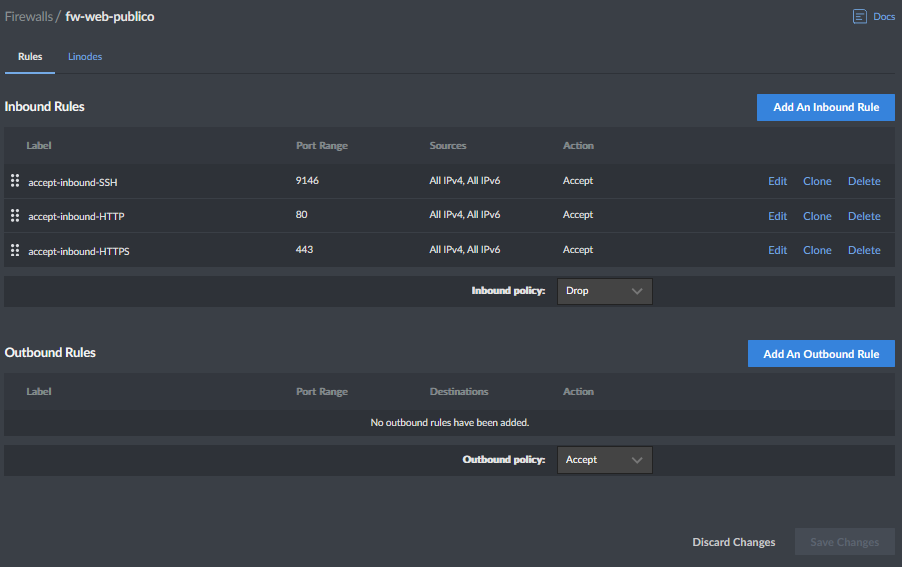This screenshot has width=902, height=567.
Task: Click Discard Changes
Action: click(x=733, y=542)
